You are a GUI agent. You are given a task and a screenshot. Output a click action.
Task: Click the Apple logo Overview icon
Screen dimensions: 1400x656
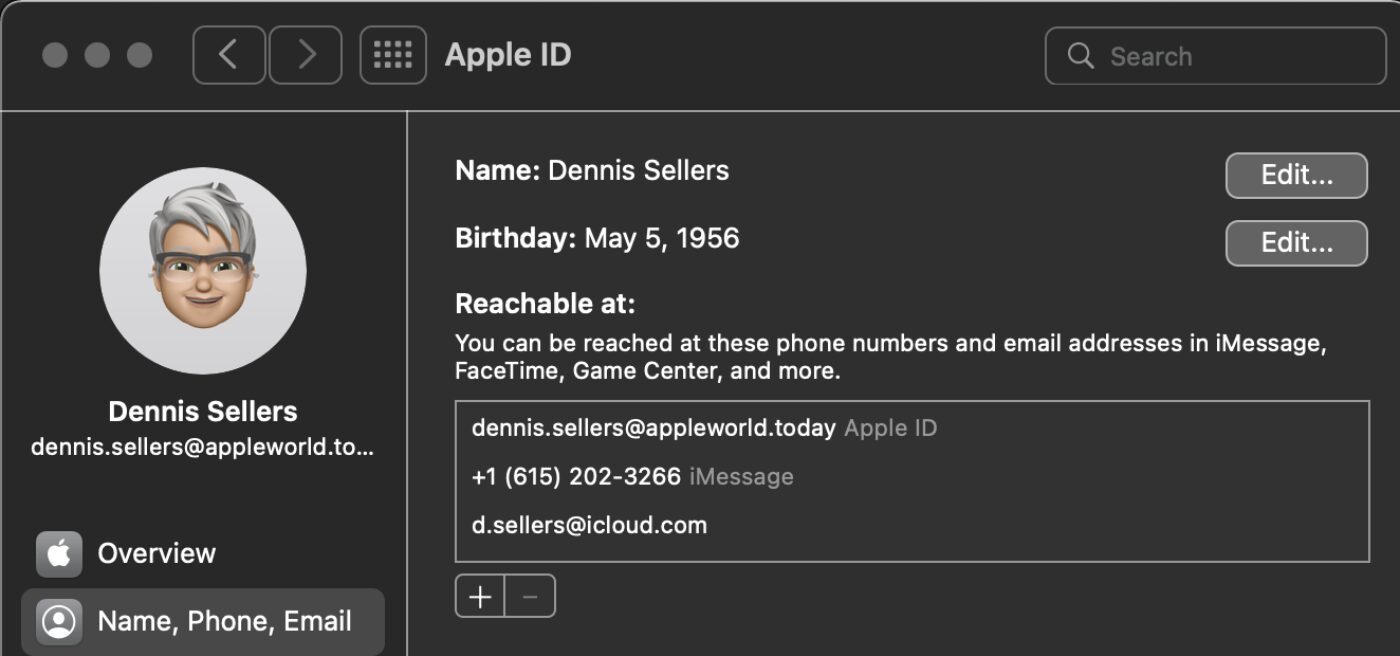click(59, 554)
